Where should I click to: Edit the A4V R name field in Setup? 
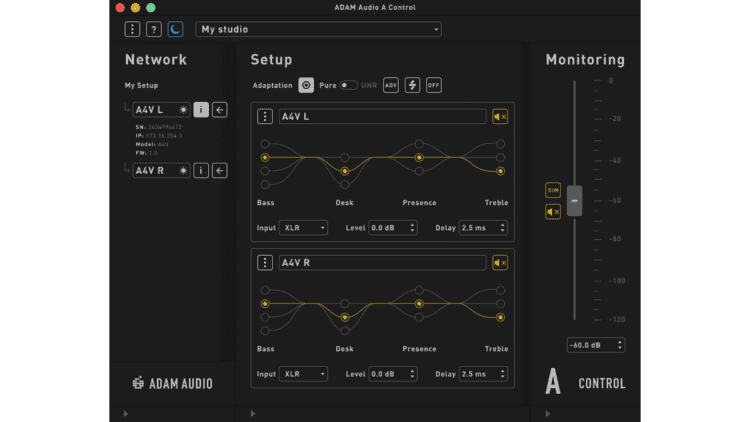click(x=382, y=263)
